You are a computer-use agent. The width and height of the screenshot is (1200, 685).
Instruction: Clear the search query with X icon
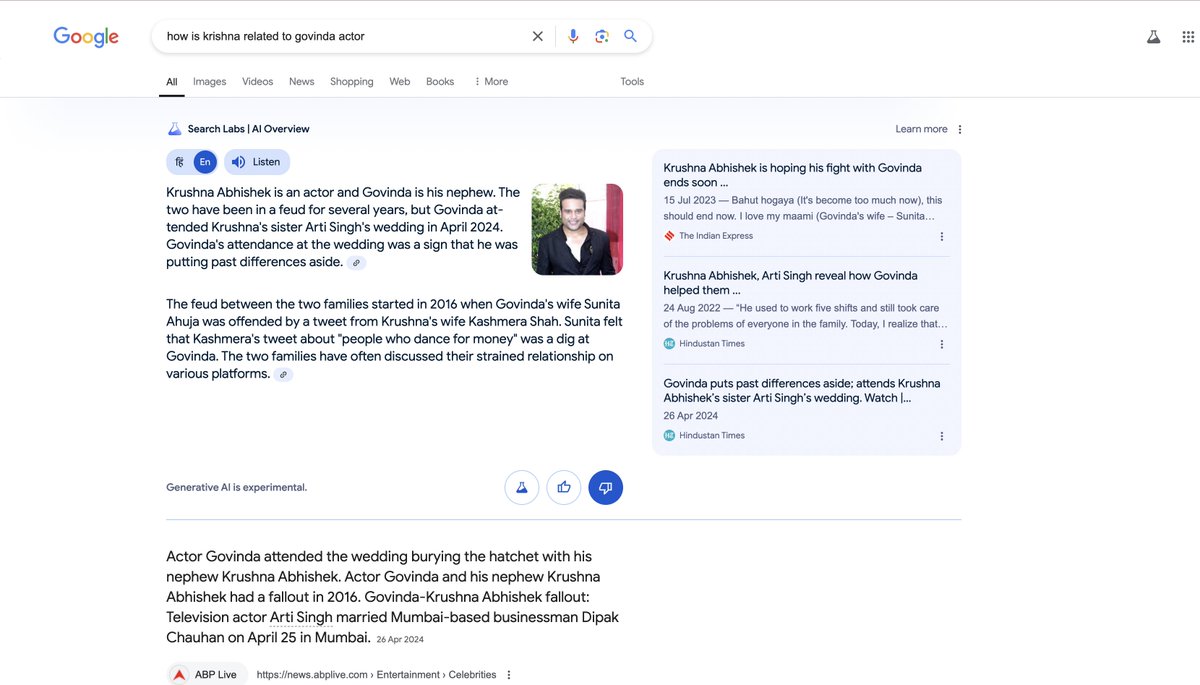click(x=537, y=36)
